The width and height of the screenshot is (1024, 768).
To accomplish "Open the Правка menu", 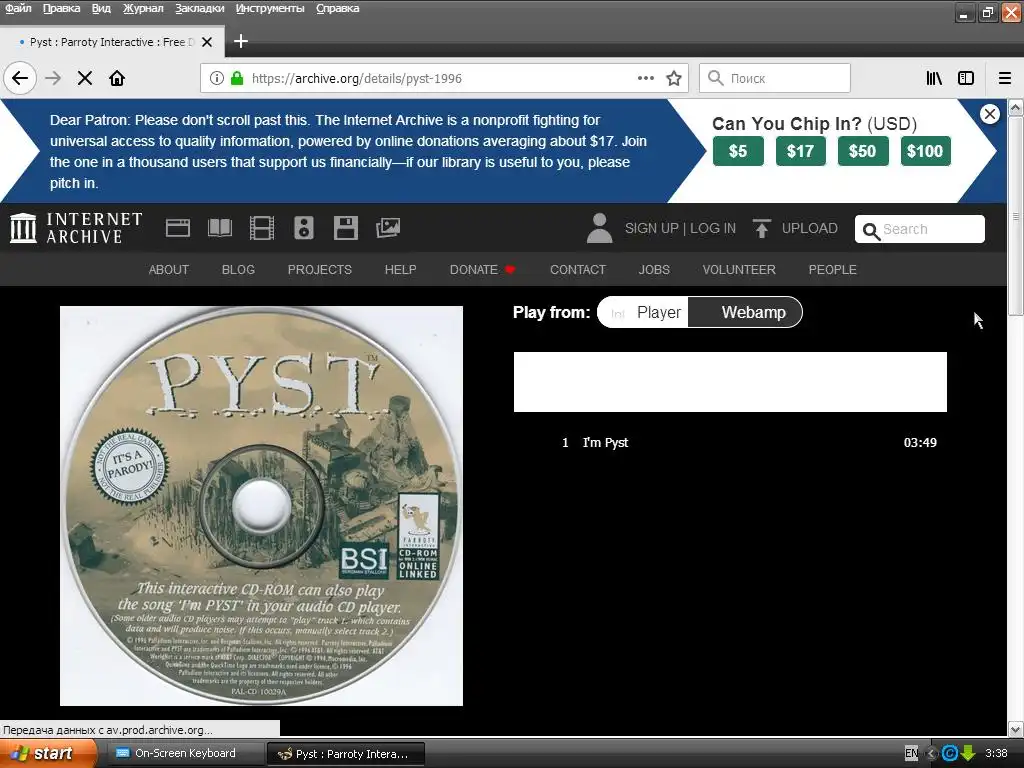I will (61, 8).
